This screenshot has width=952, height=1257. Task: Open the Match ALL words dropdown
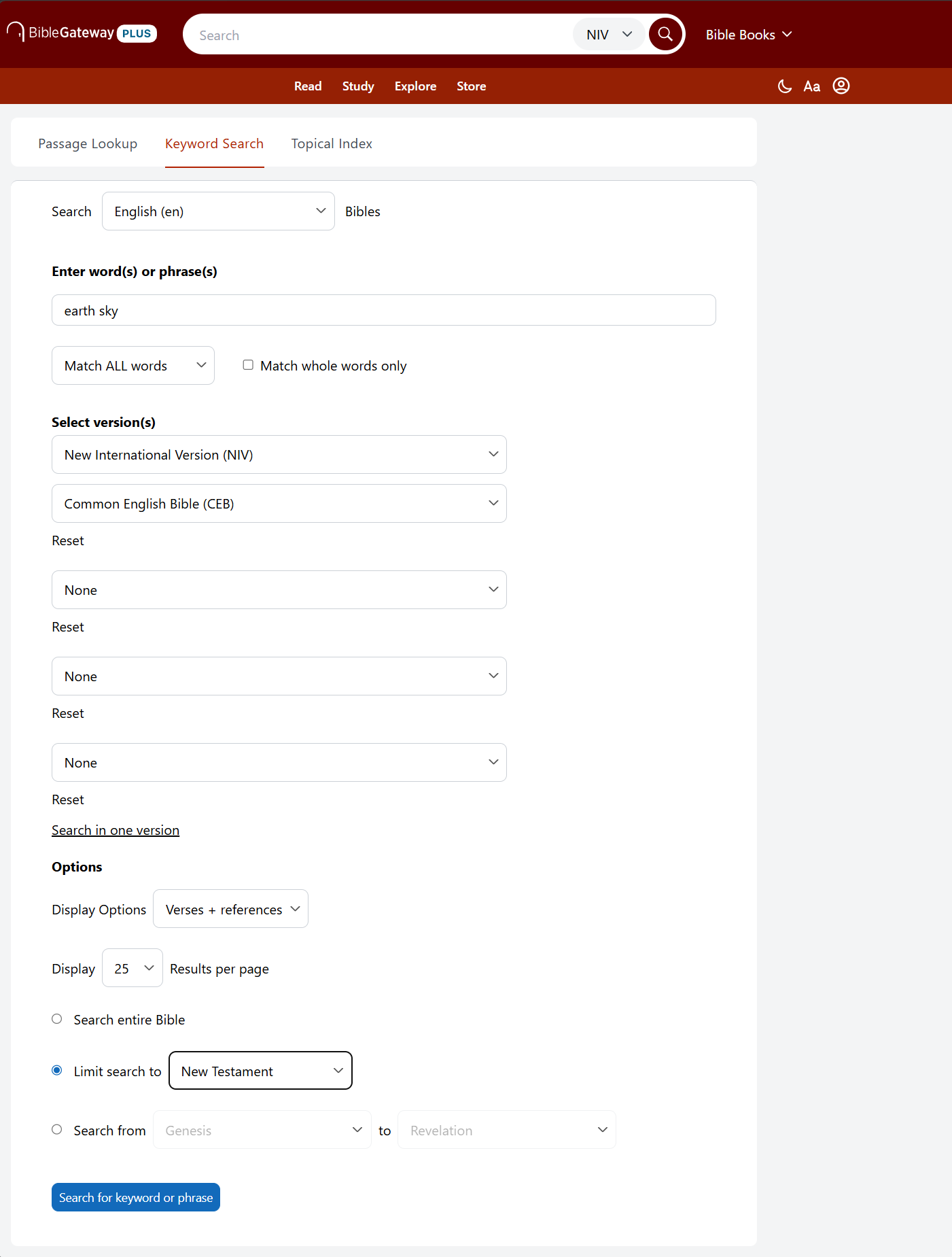point(133,366)
